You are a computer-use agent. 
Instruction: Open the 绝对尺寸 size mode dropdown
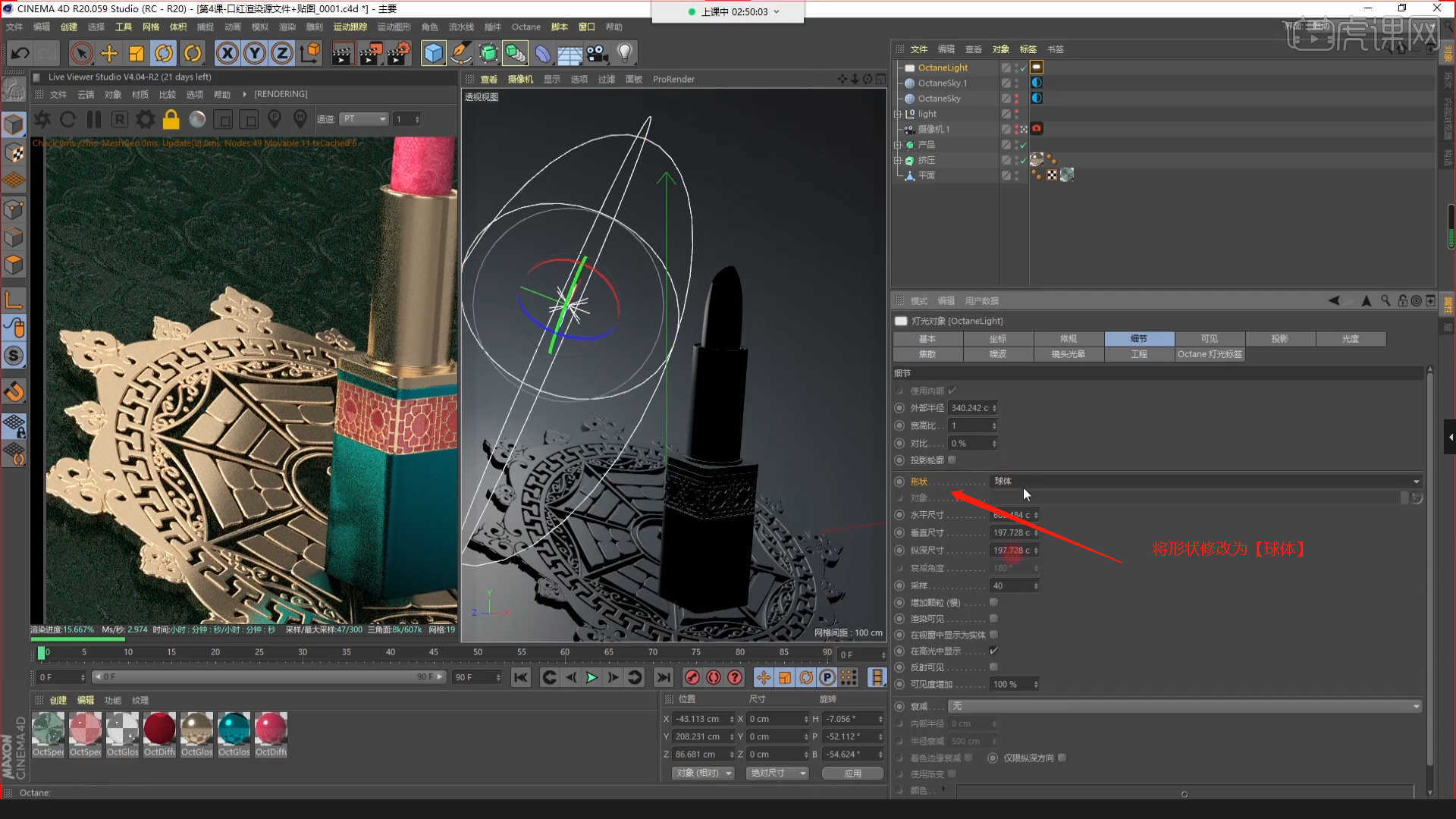tap(777, 773)
